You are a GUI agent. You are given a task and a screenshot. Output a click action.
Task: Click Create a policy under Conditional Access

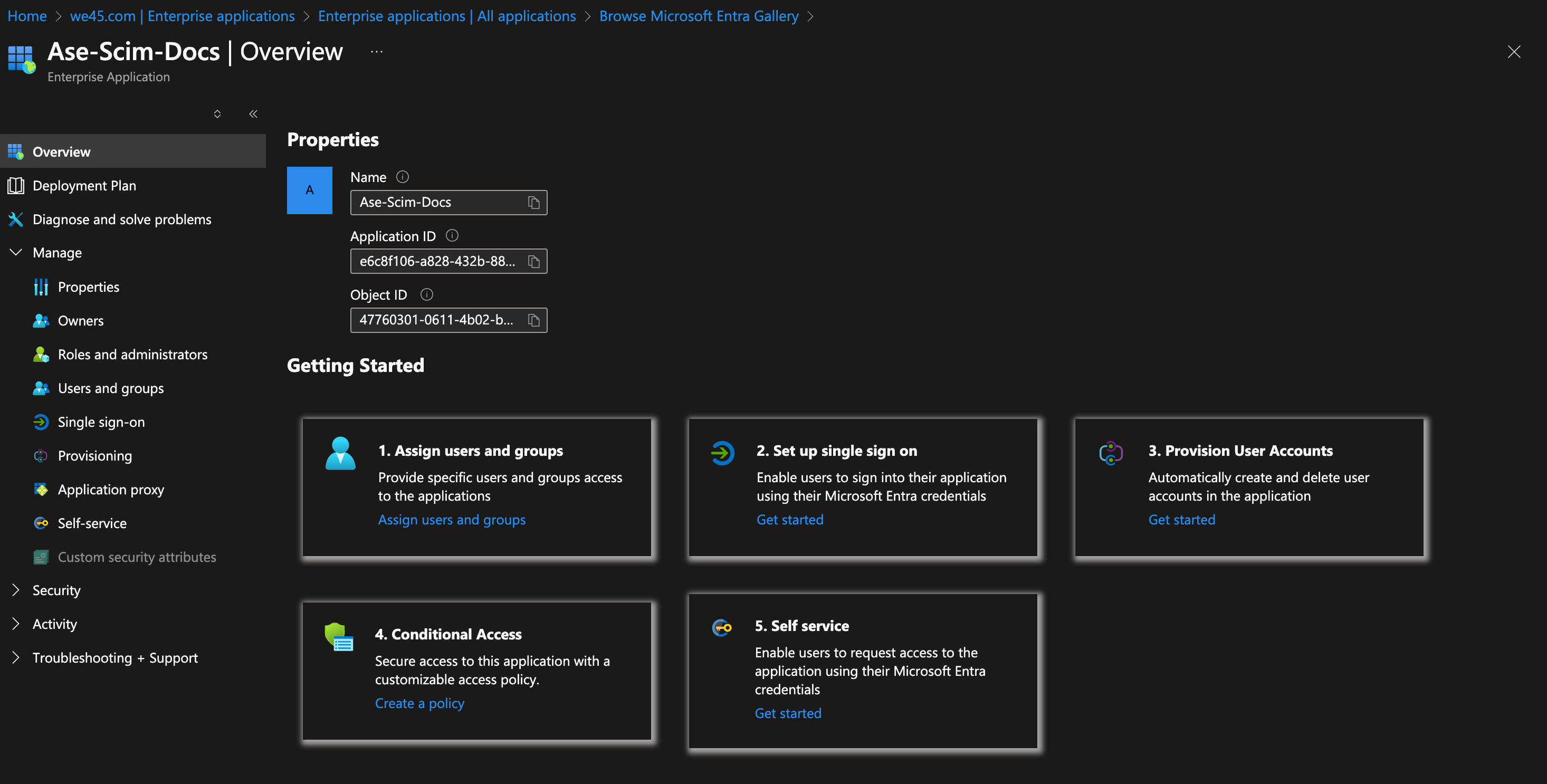419,702
